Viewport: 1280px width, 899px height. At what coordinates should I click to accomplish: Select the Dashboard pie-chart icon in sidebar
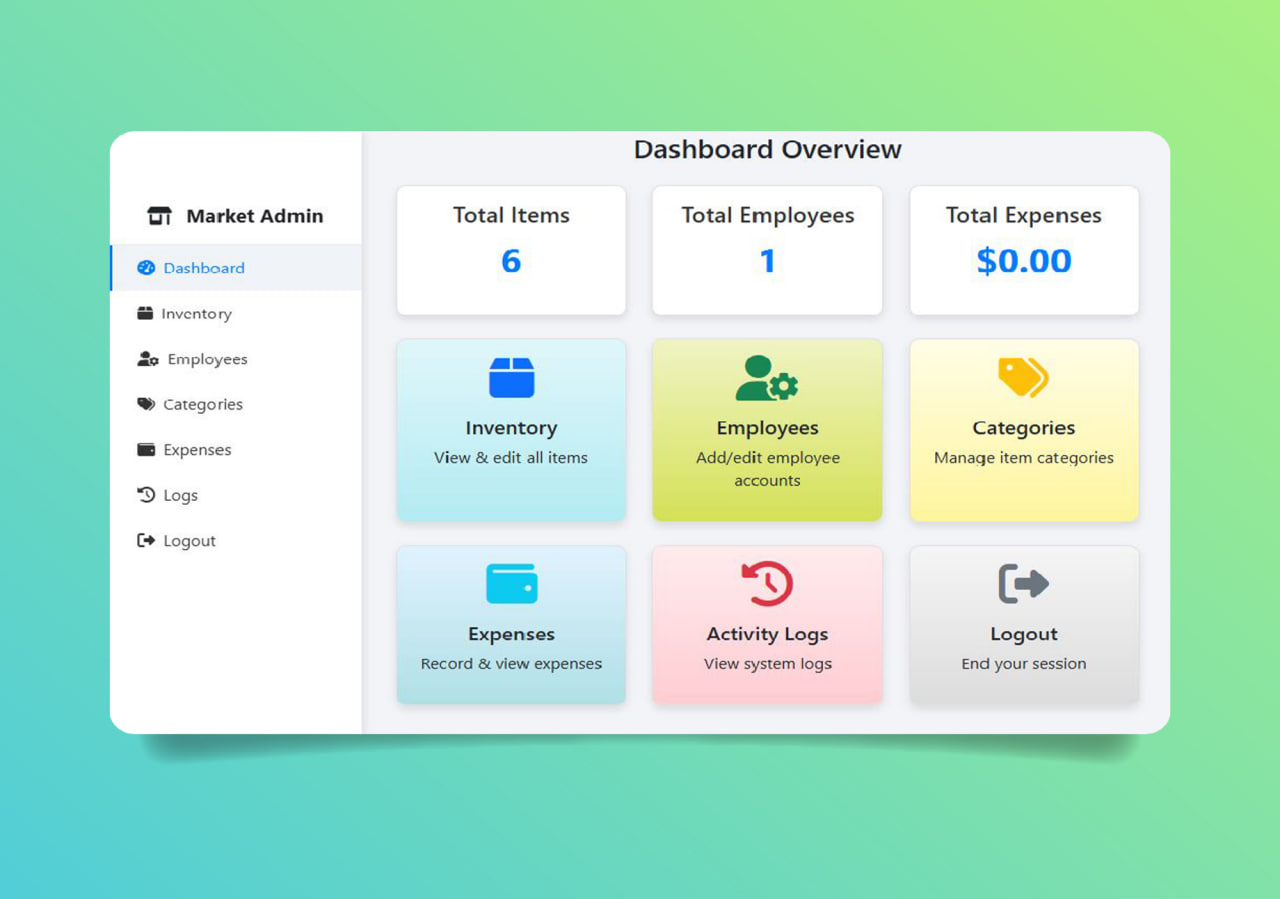tap(144, 268)
